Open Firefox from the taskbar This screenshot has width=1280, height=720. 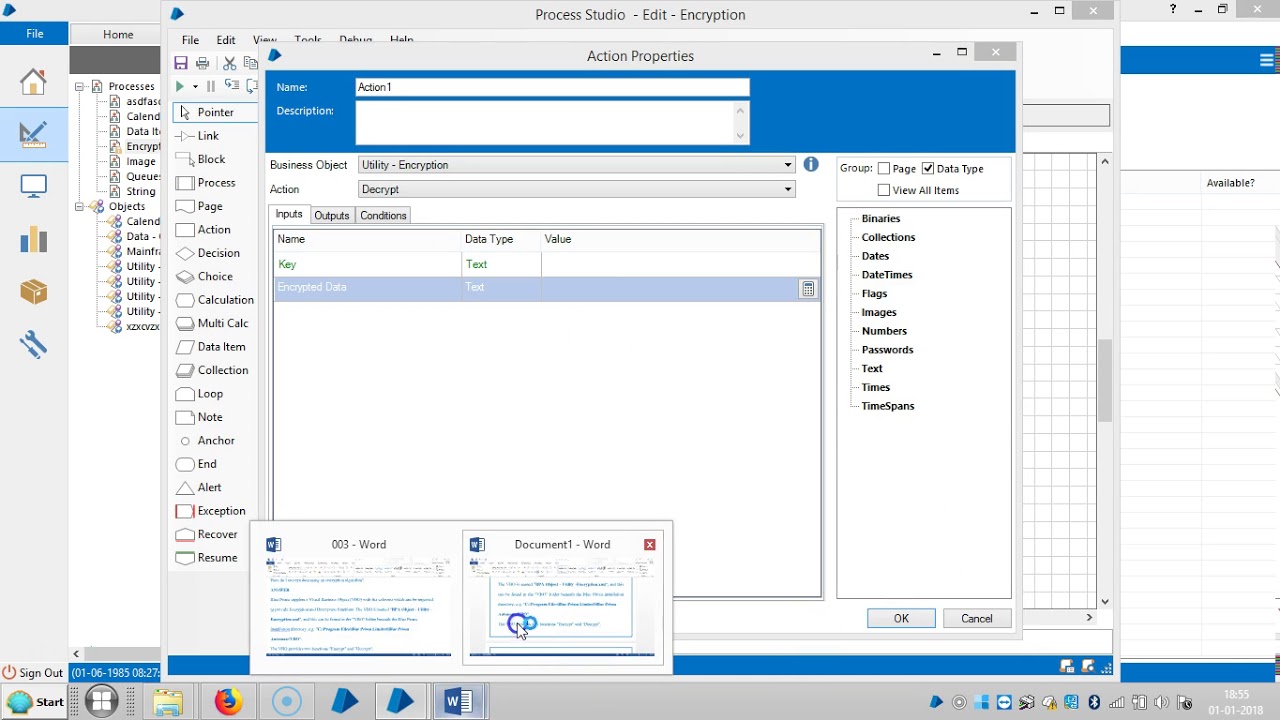tap(229, 702)
